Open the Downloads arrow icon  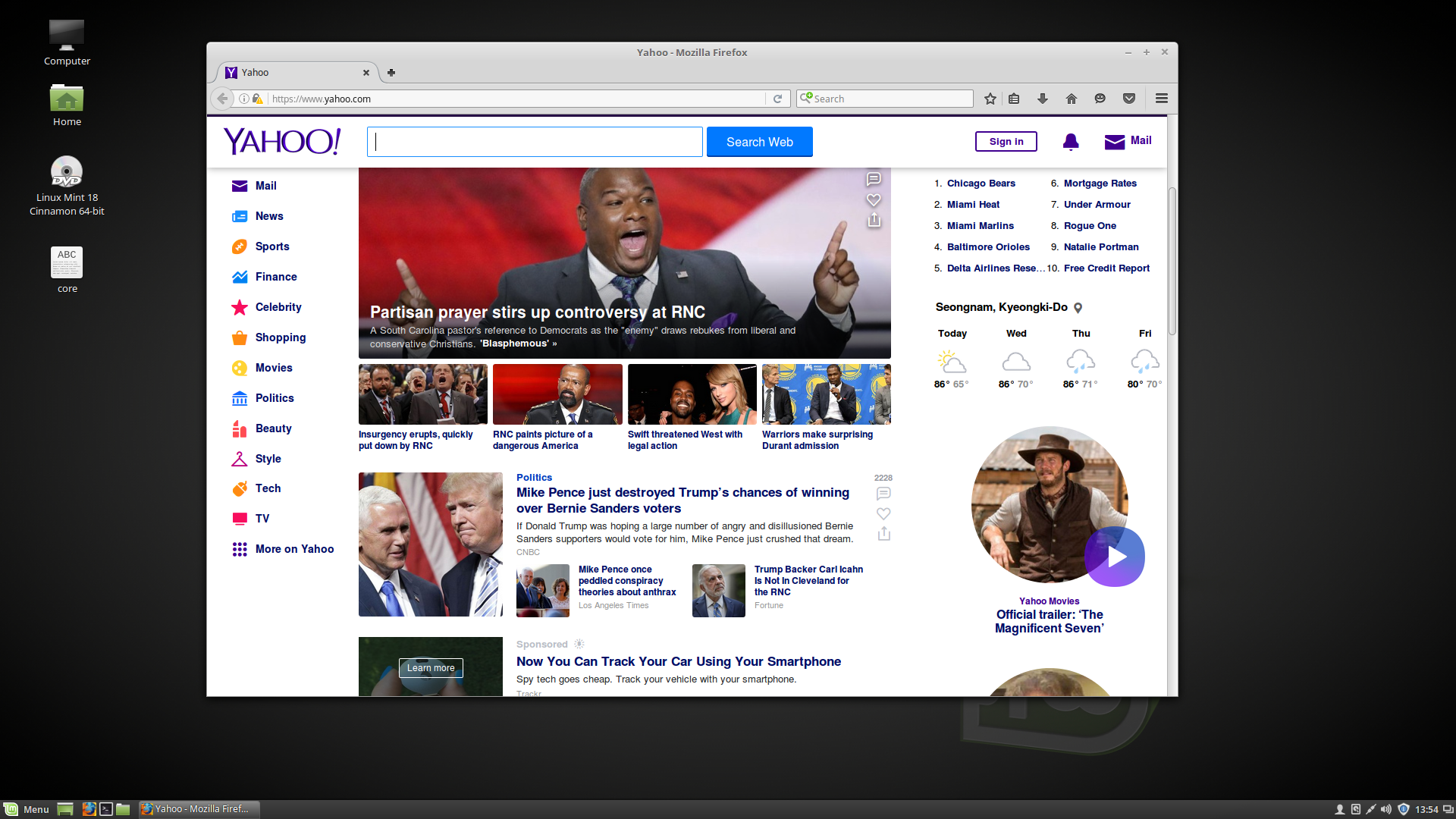click(1043, 99)
